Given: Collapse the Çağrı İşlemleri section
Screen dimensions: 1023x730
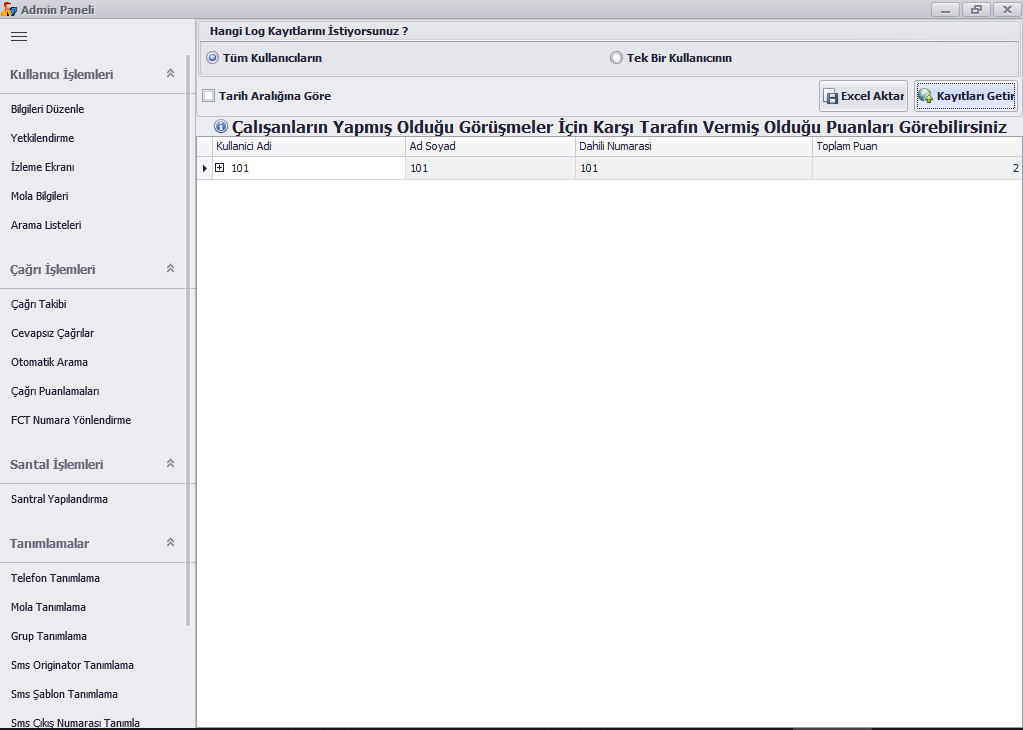Looking at the screenshot, I should [x=170, y=269].
